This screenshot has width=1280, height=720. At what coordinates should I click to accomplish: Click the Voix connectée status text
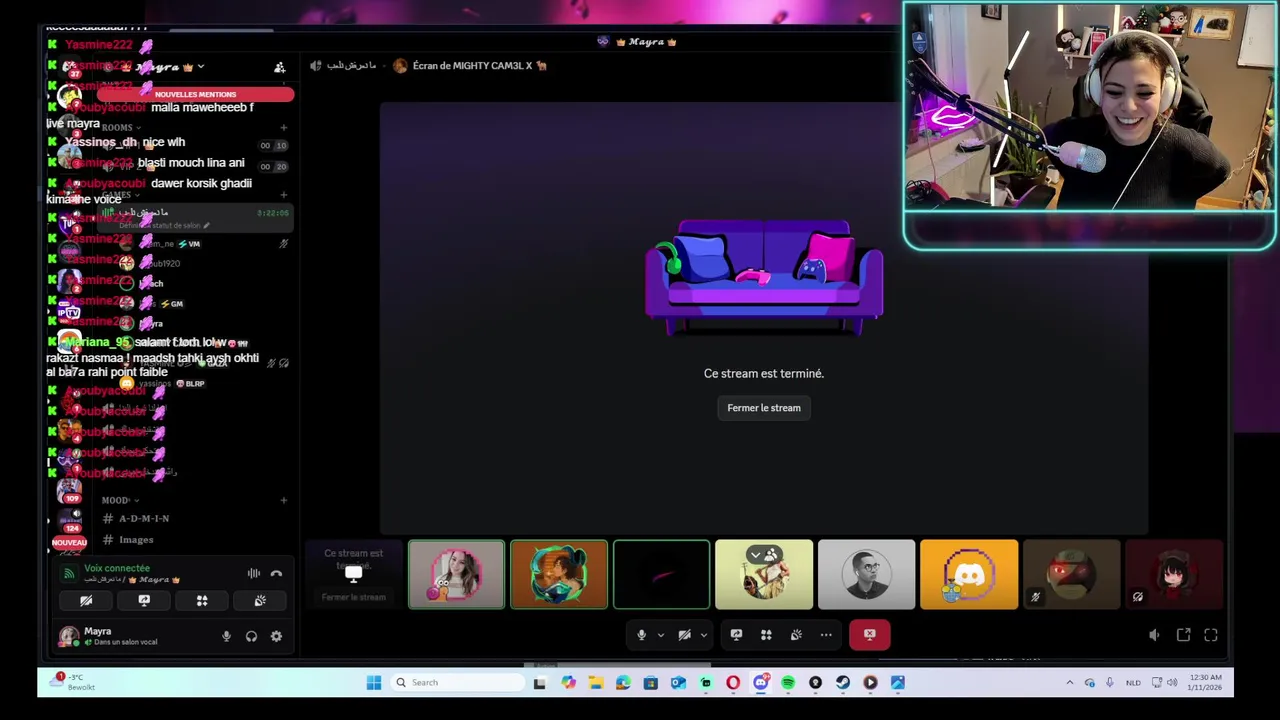coord(117,568)
